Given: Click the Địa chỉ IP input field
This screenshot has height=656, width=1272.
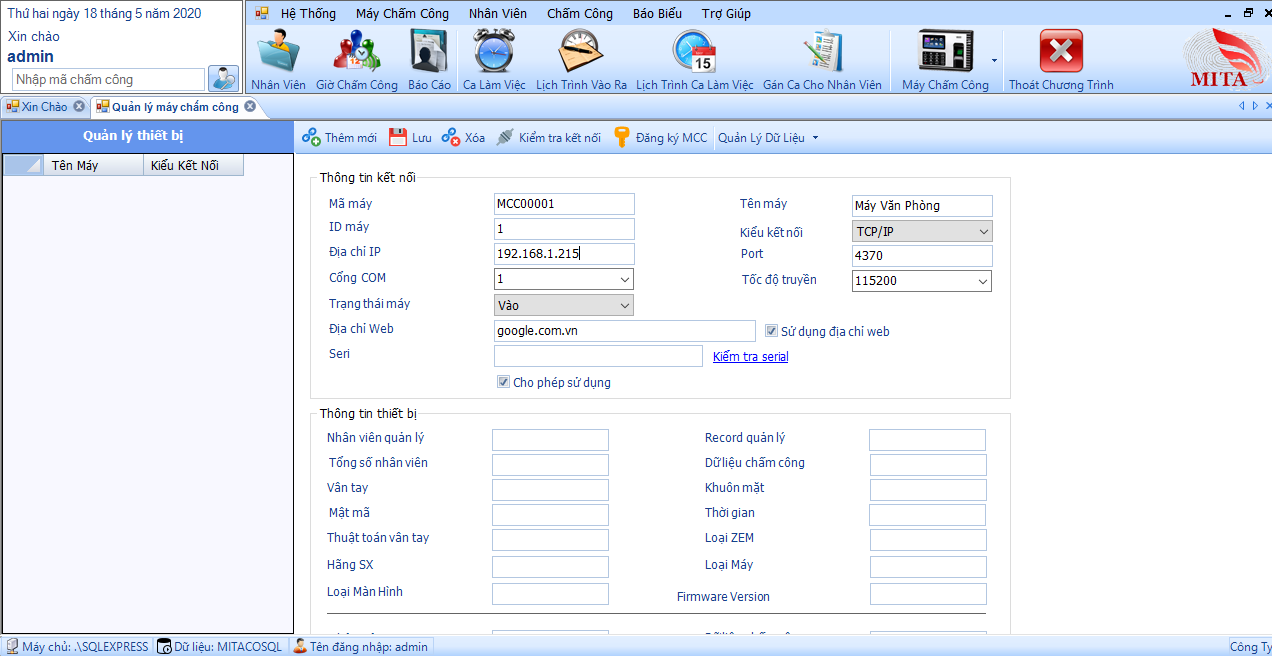Looking at the screenshot, I should 564,254.
